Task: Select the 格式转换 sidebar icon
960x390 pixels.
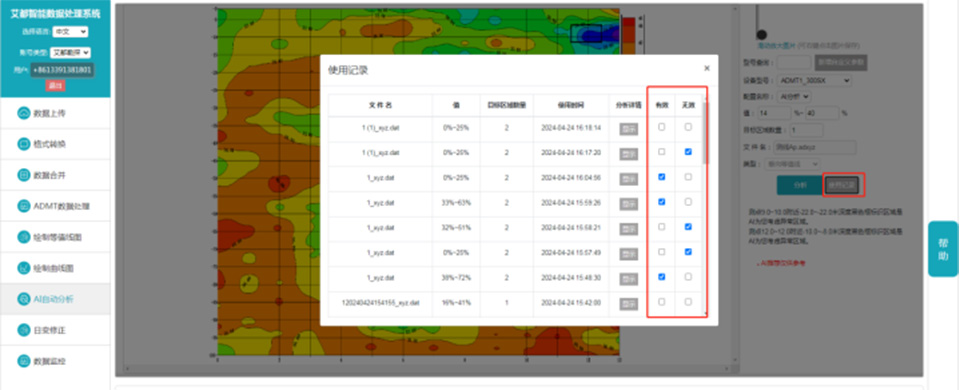Action: click(24, 144)
